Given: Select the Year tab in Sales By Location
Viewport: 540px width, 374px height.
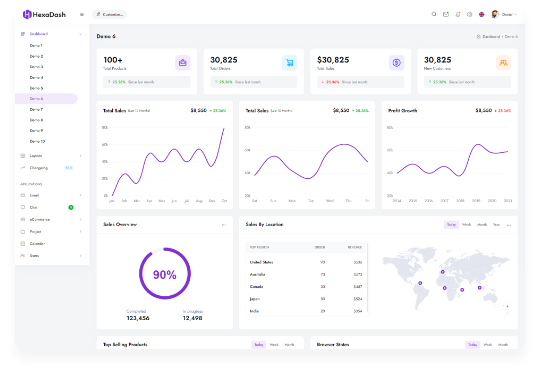Looking at the screenshot, I should (496, 225).
